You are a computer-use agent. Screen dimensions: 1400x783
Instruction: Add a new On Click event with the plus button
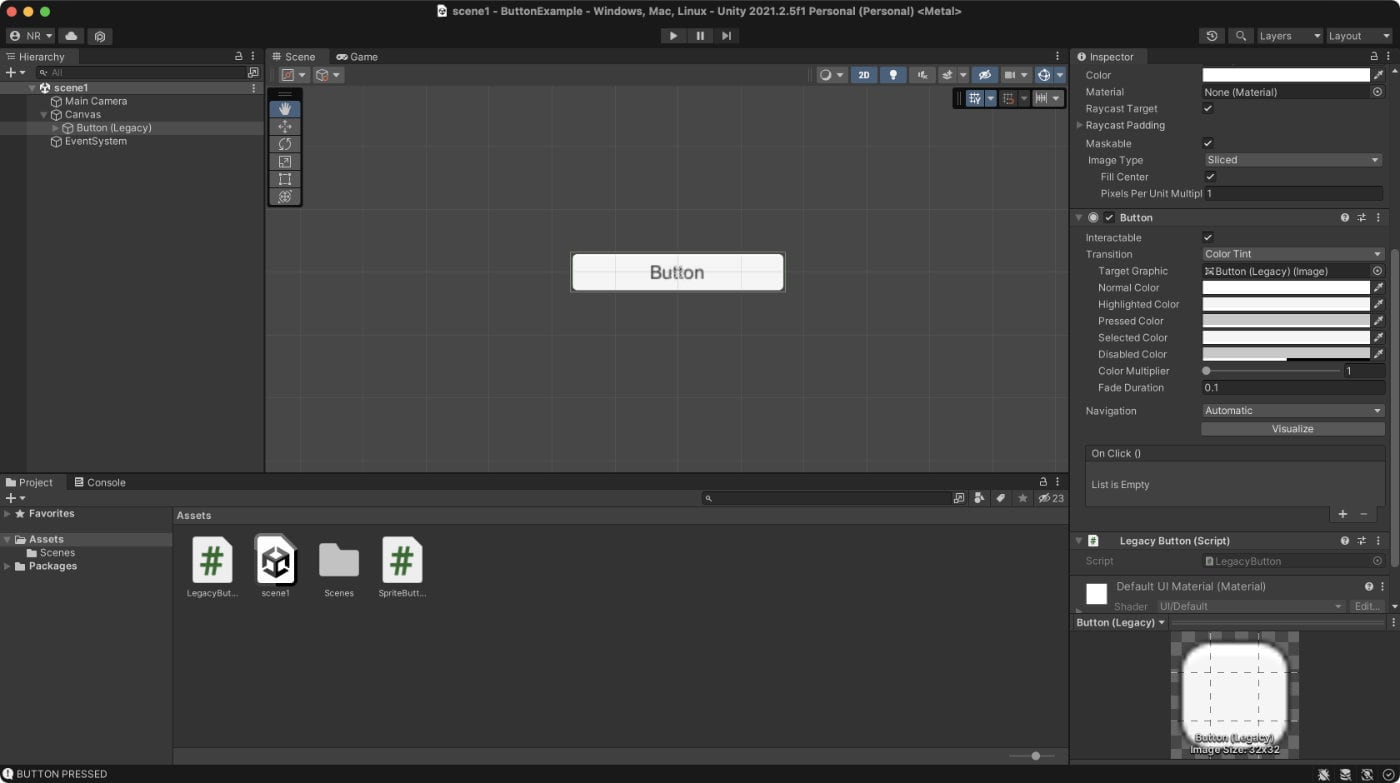[1342, 514]
